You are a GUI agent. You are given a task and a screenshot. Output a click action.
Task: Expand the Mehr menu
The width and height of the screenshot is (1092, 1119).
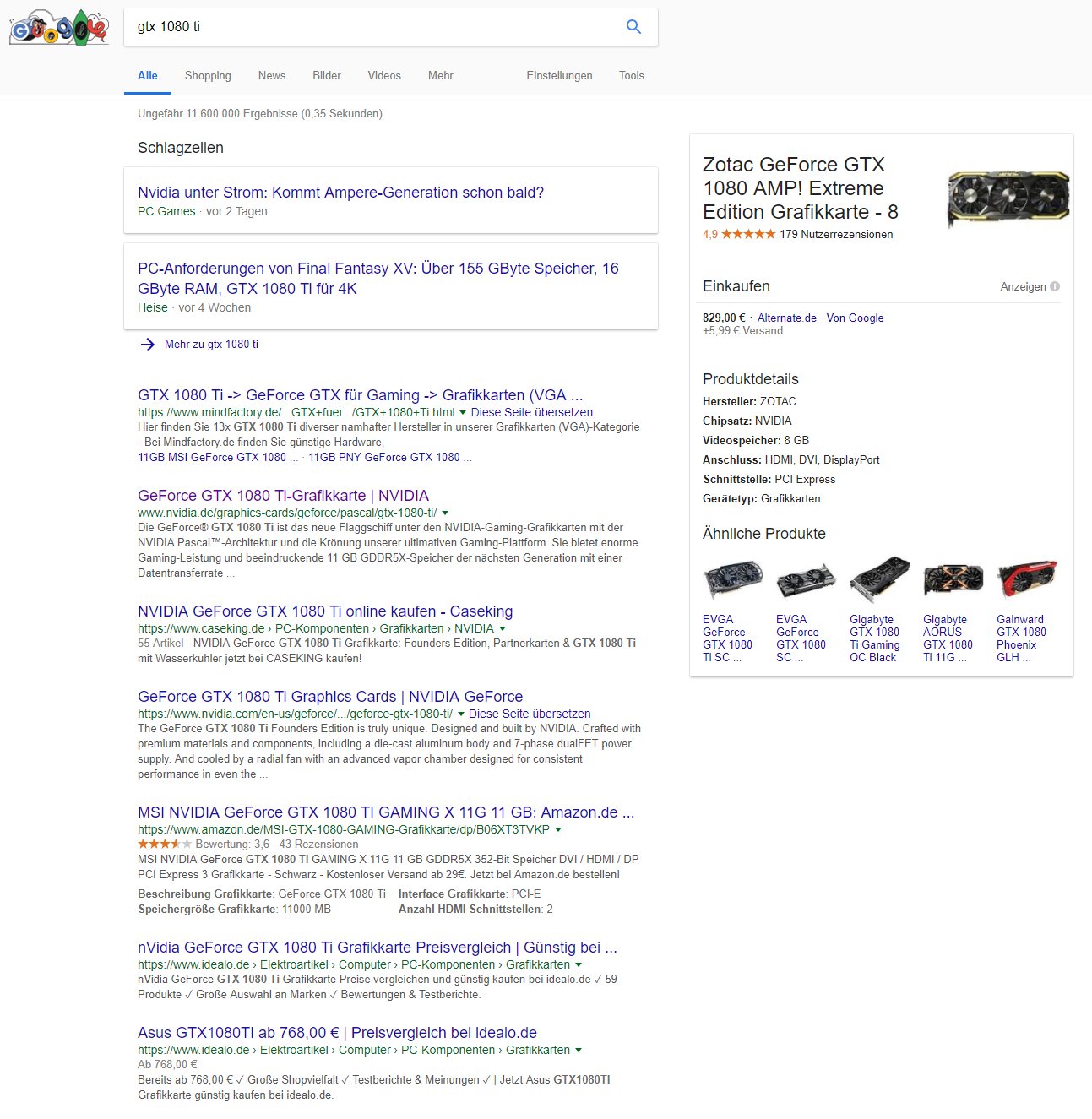pos(441,75)
